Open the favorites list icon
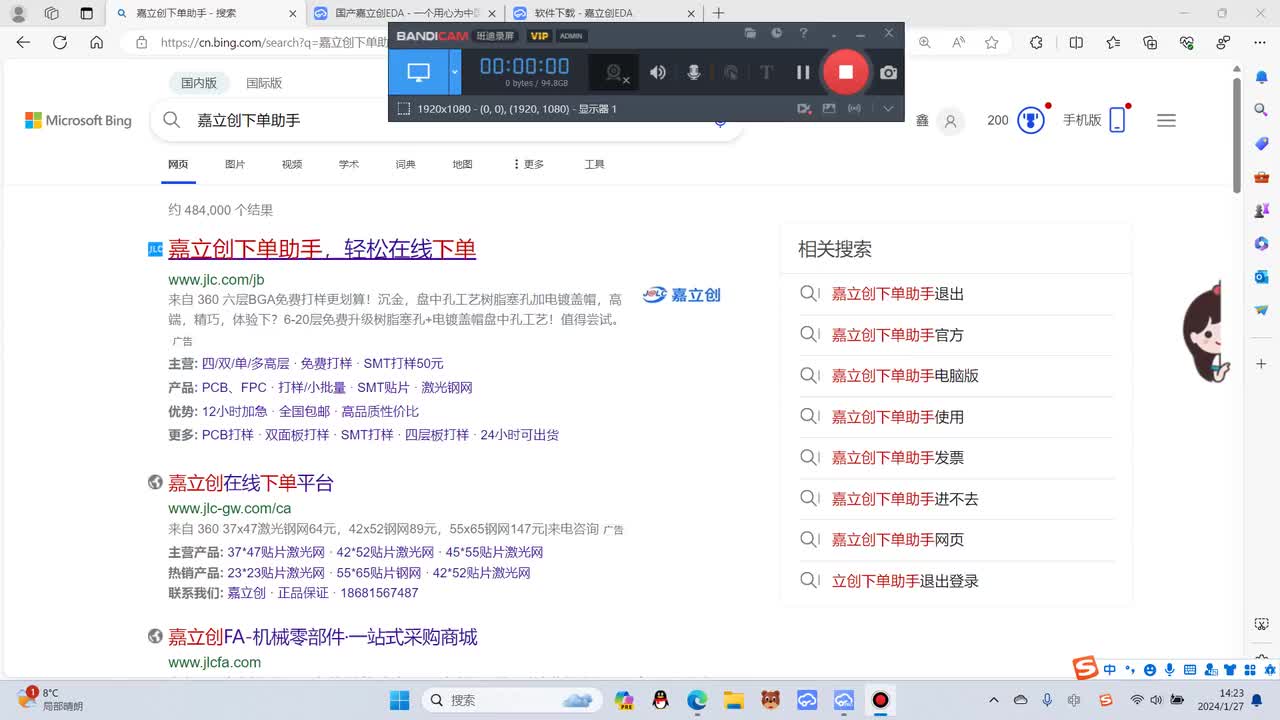Screen dimensions: 1280x720 [1113, 43]
